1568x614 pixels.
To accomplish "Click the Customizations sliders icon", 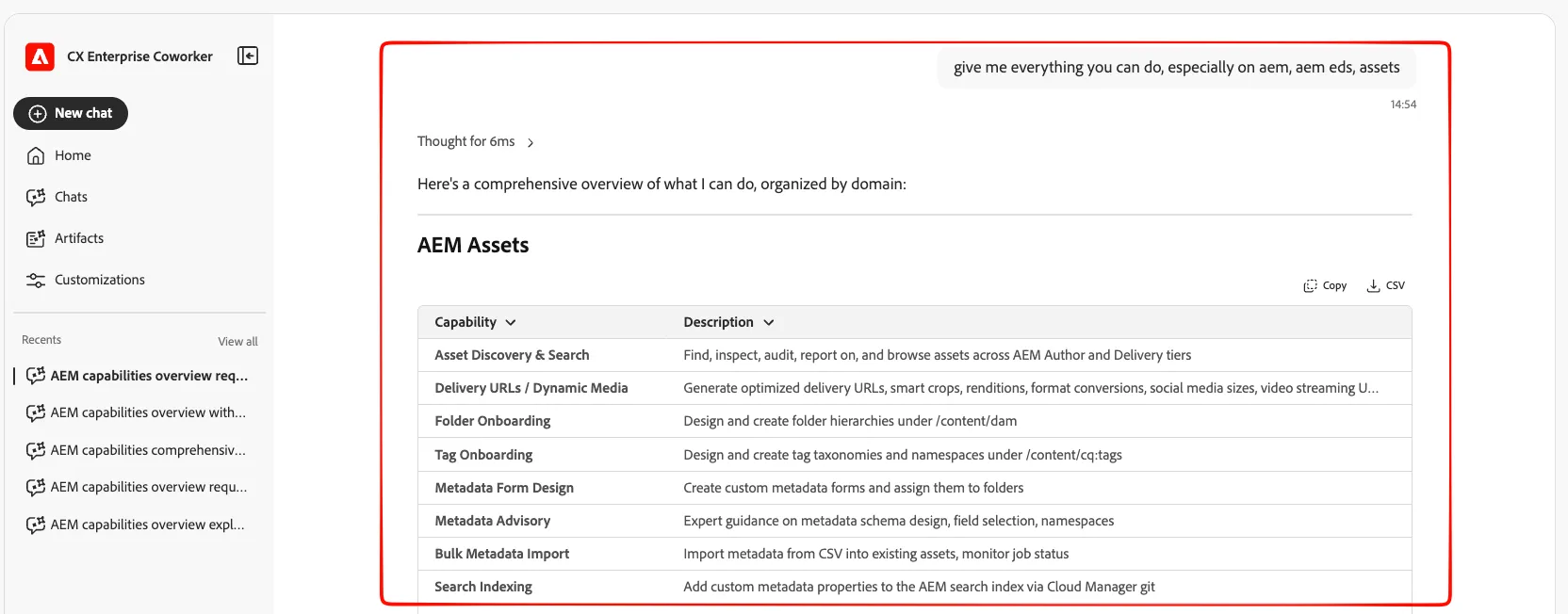I will click(x=36, y=280).
